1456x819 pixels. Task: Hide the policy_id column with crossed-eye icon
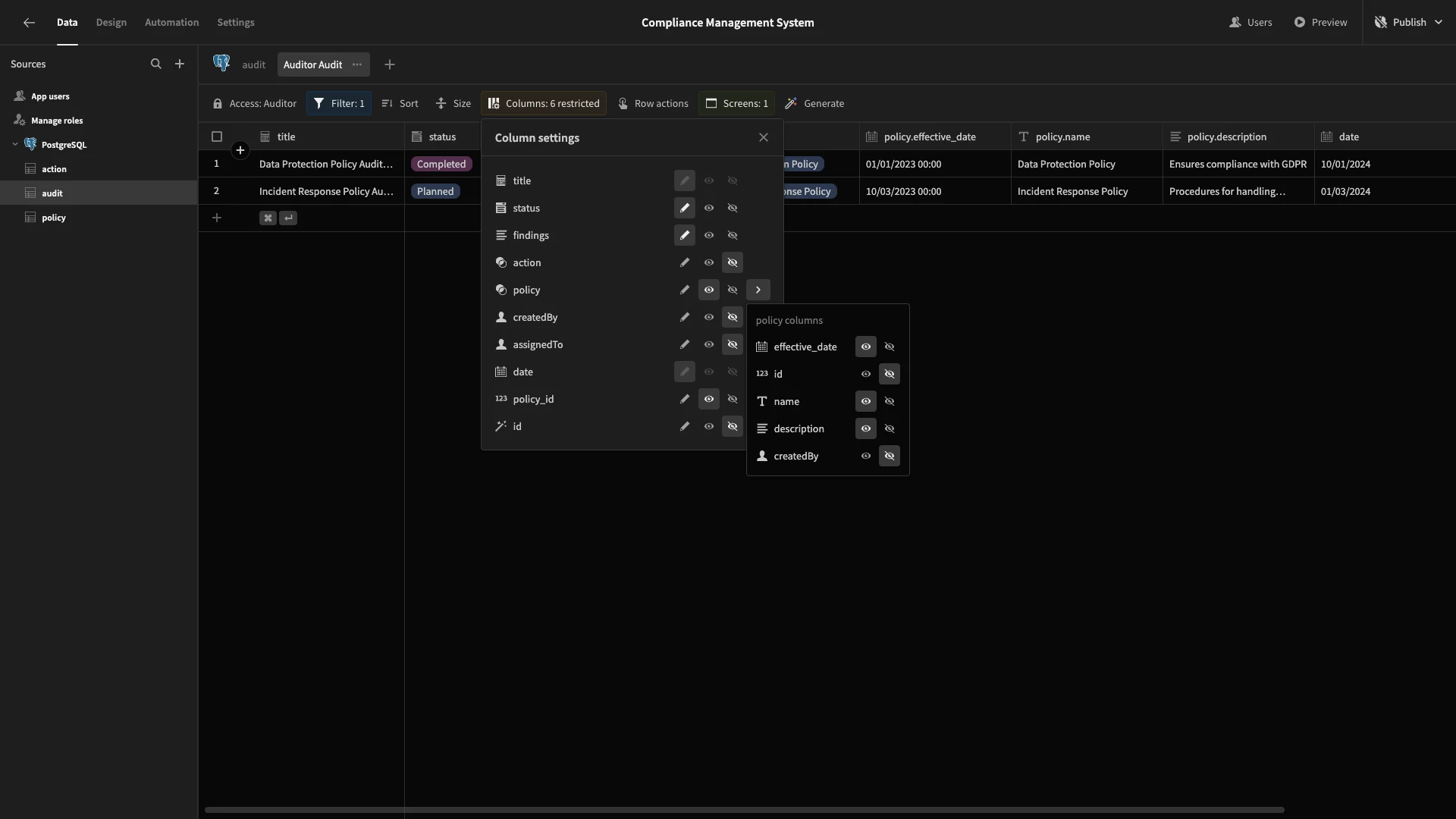733,399
